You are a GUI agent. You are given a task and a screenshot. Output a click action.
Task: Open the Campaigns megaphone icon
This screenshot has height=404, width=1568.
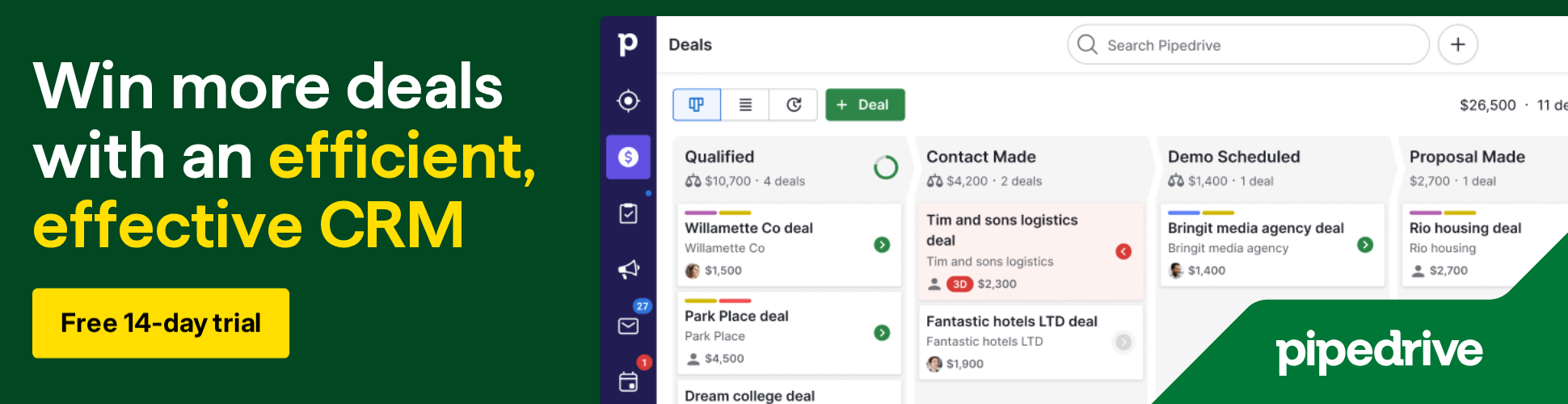(628, 269)
